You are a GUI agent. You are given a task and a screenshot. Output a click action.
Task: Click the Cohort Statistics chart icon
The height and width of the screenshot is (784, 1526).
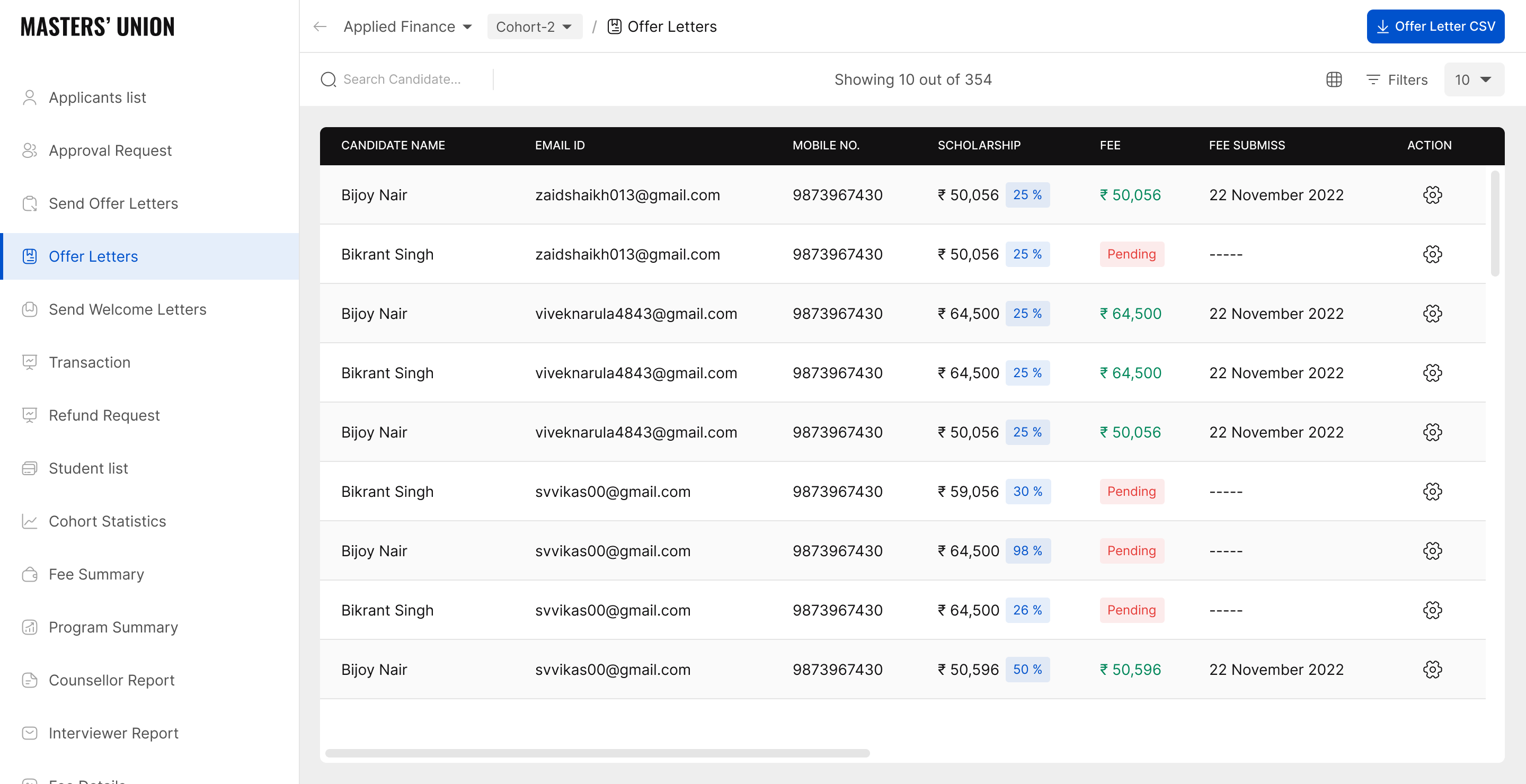[30, 521]
